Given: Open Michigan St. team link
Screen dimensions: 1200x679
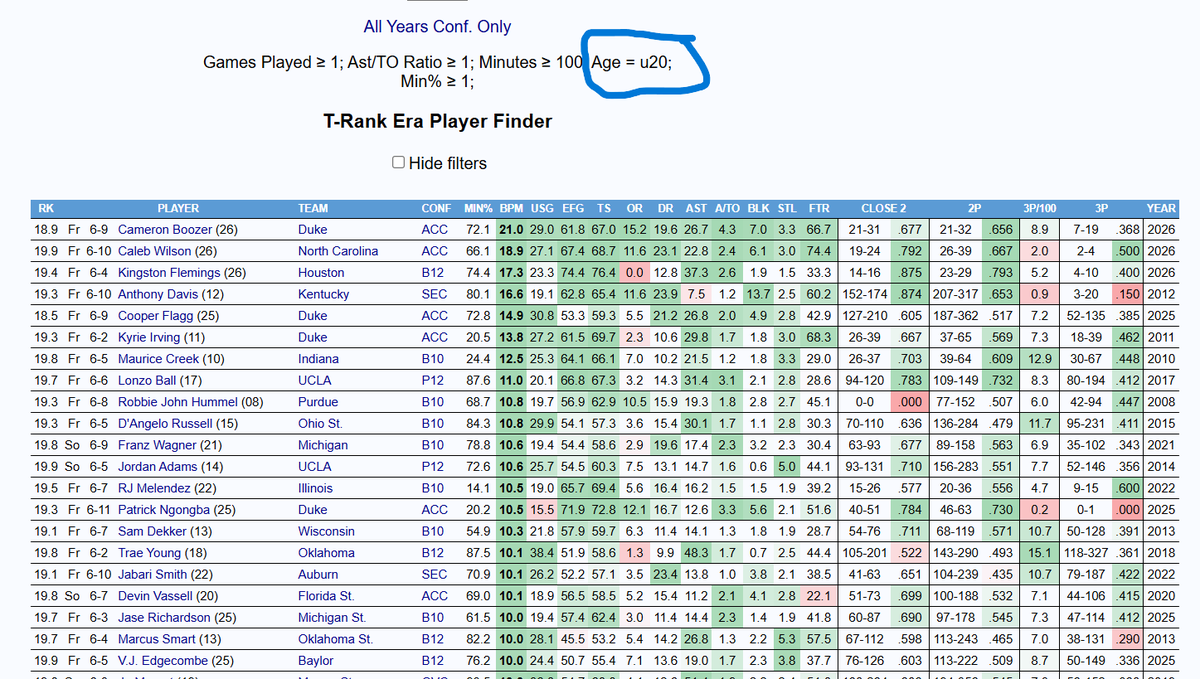Looking at the screenshot, I should click(332, 618).
